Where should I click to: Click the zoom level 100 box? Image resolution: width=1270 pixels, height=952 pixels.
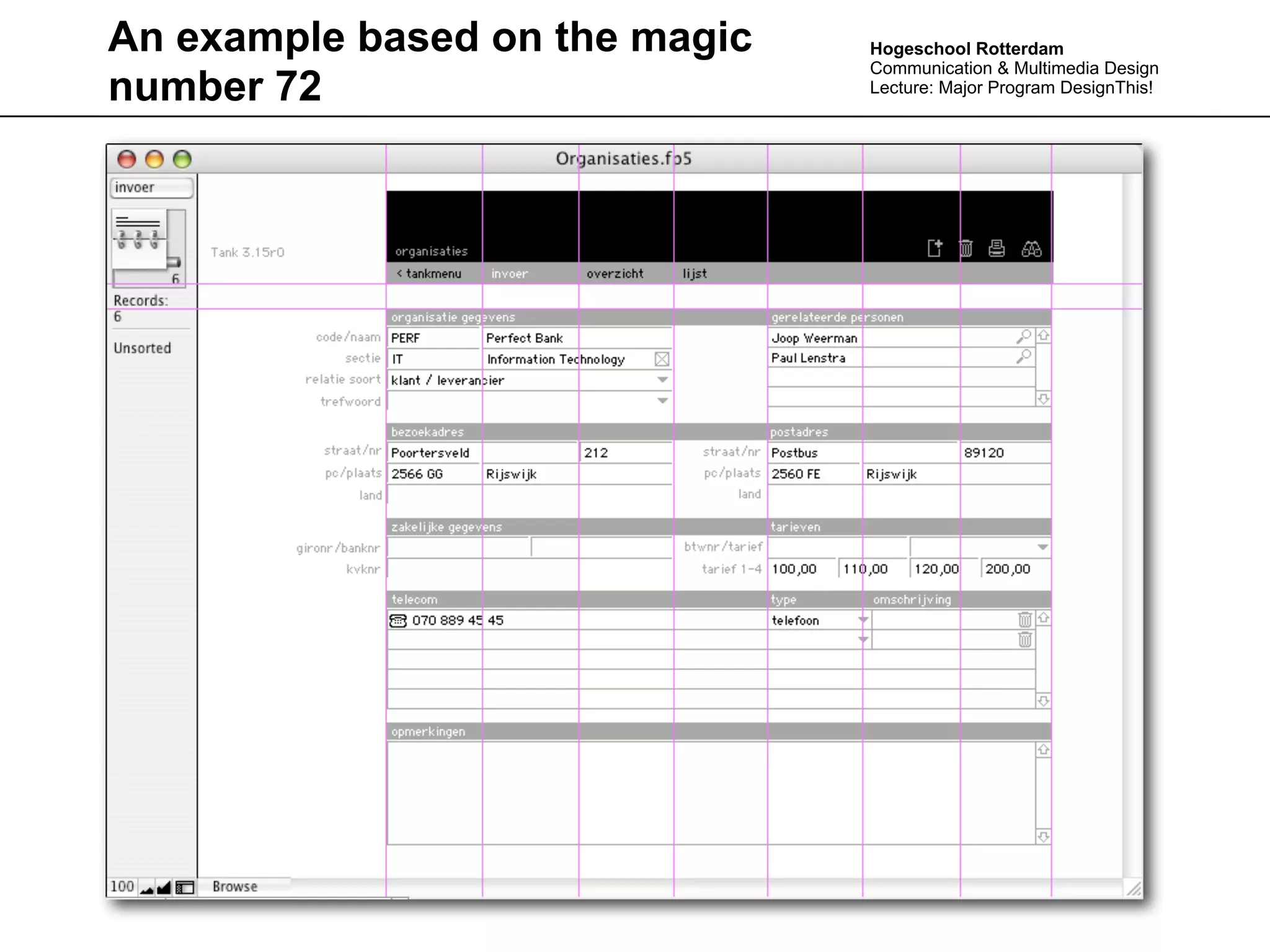122,887
